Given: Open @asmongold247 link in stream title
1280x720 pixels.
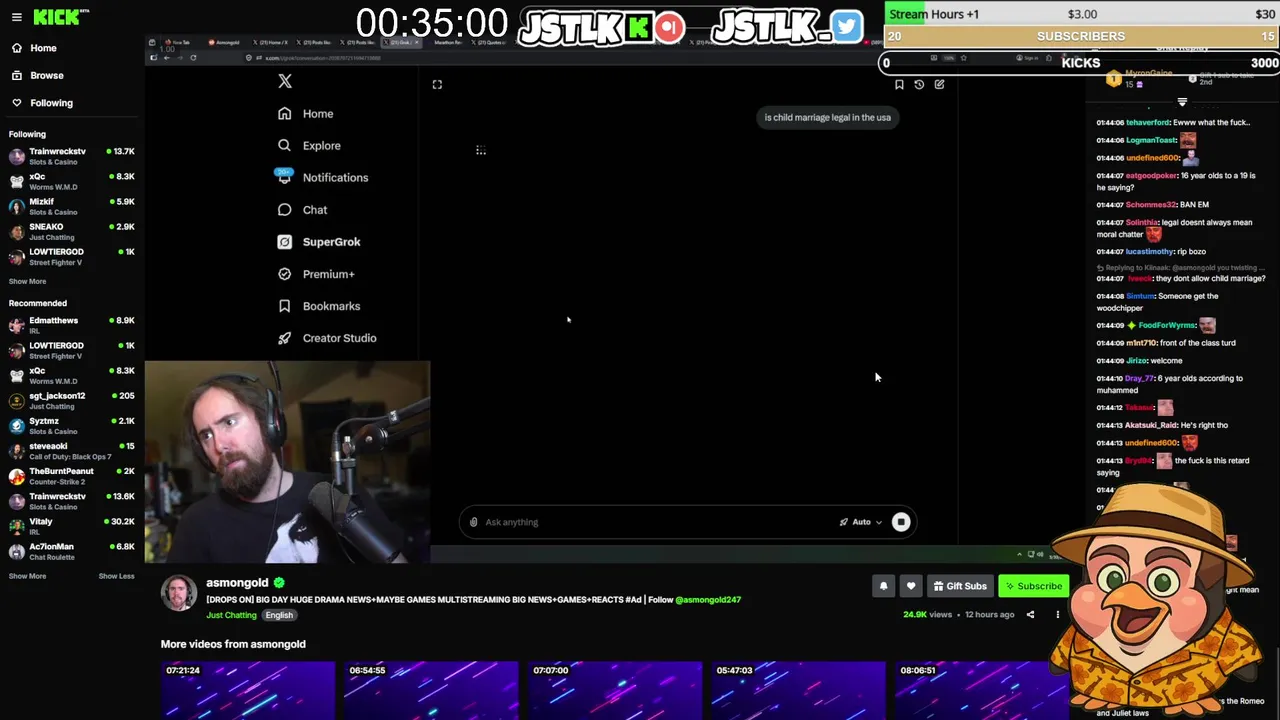Looking at the screenshot, I should coord(708,600).
